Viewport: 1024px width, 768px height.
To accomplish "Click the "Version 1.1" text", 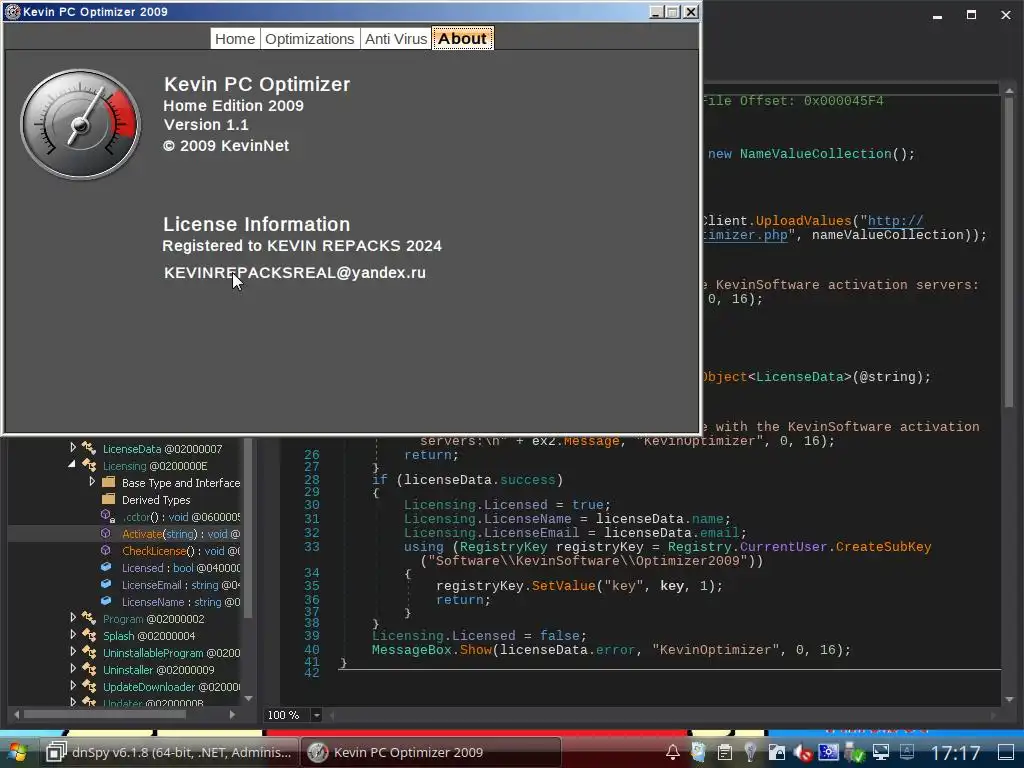I will [206, 125].
